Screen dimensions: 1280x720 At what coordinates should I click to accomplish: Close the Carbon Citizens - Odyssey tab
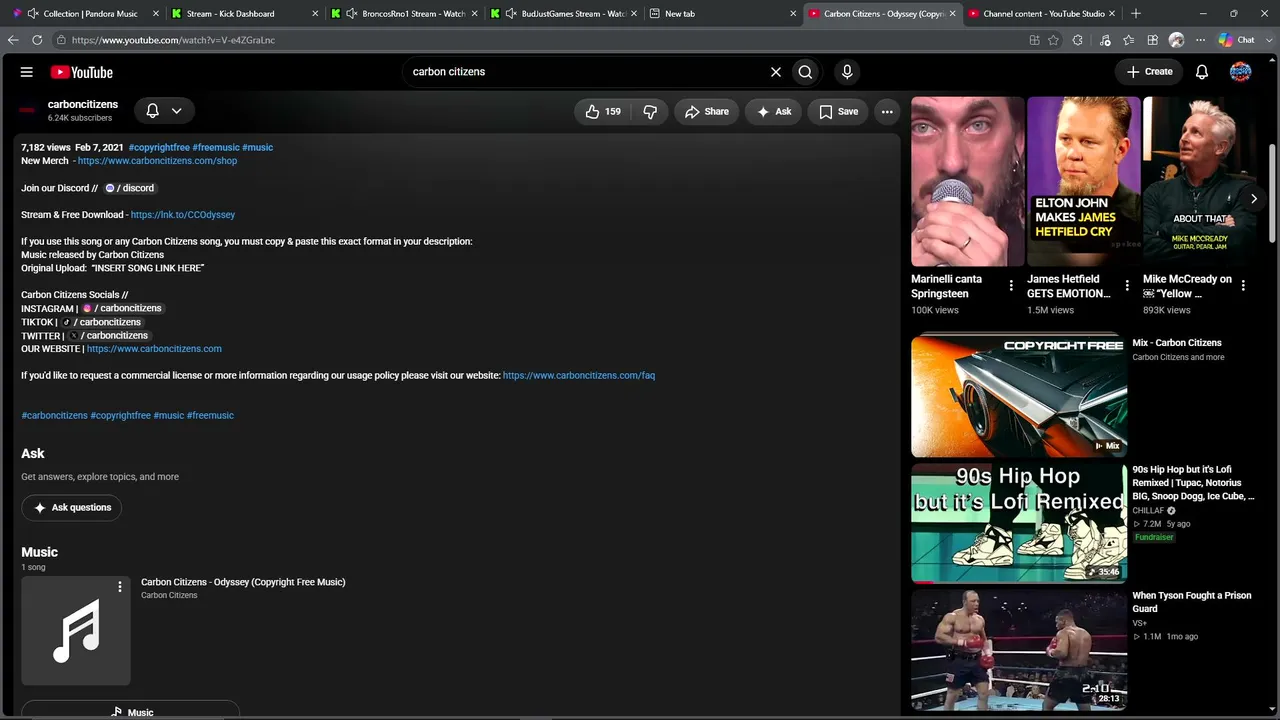click(x=952, y=14)
